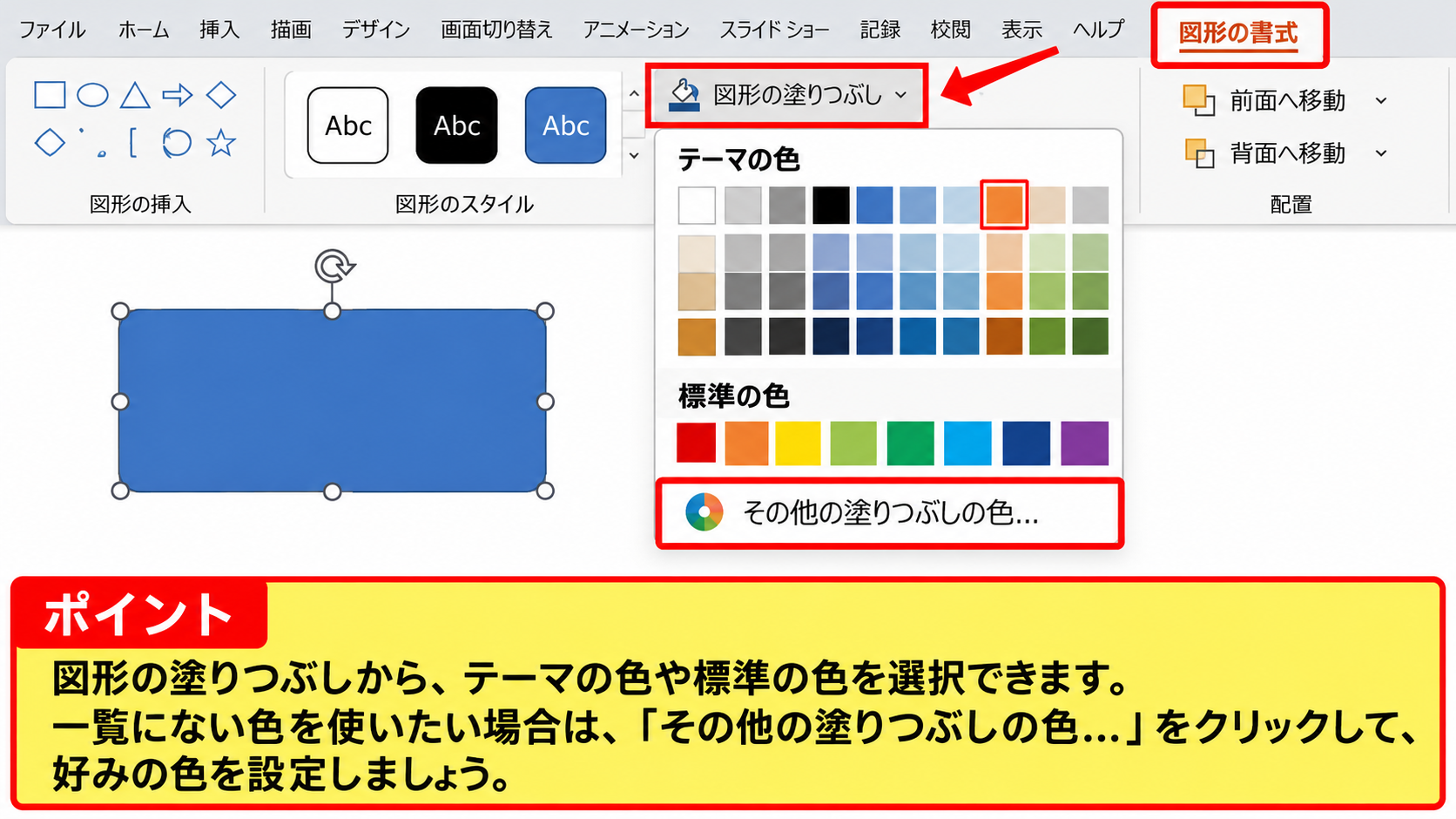Pick the highlighted orange theme color swatch
Image resolution: width=1456 pixels, height=819 pixels.
pyautogui.click(x=1004, y=205)
